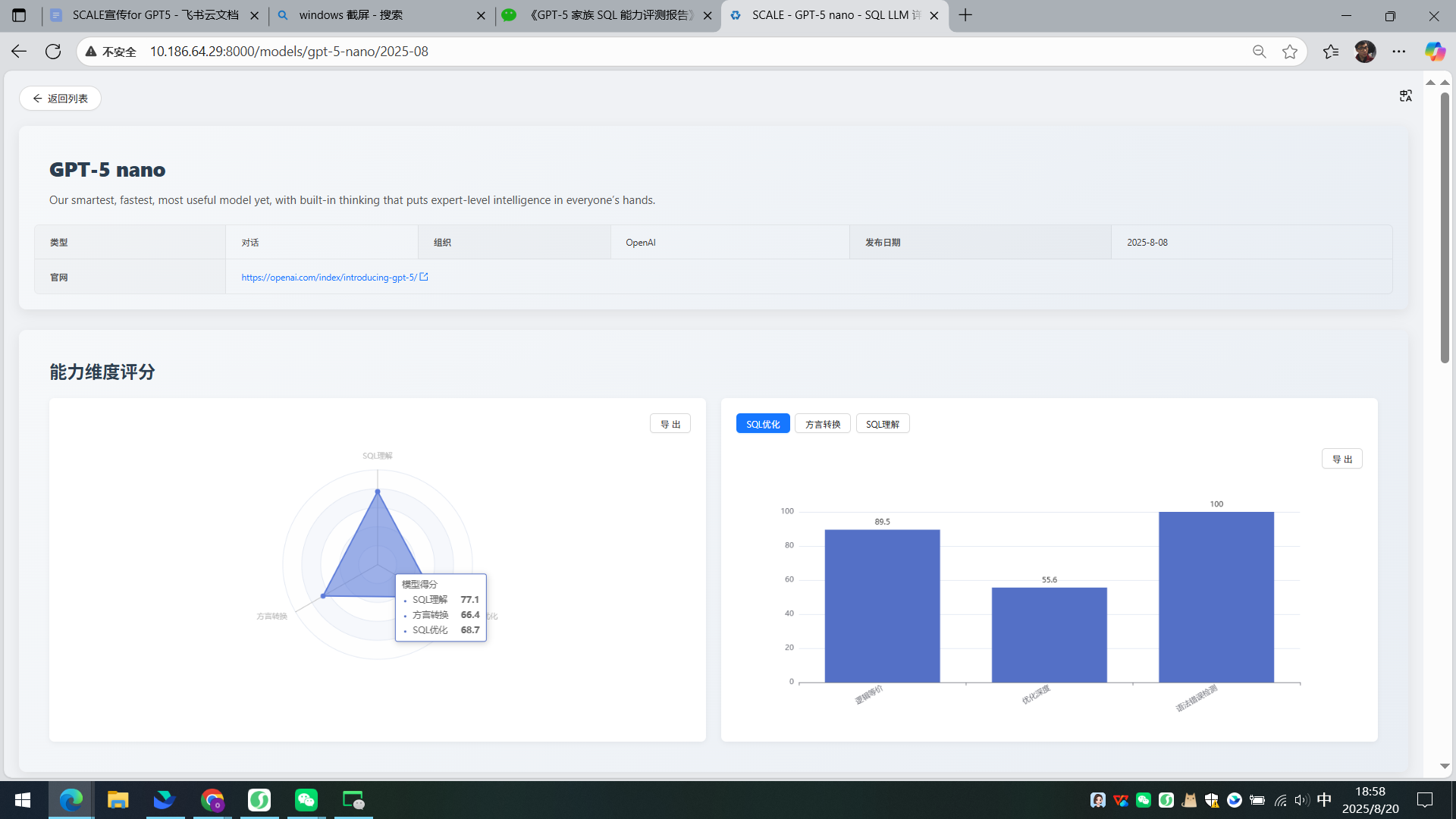Click the translate icon on page
1456x819 pixels.
[1405, 96]
